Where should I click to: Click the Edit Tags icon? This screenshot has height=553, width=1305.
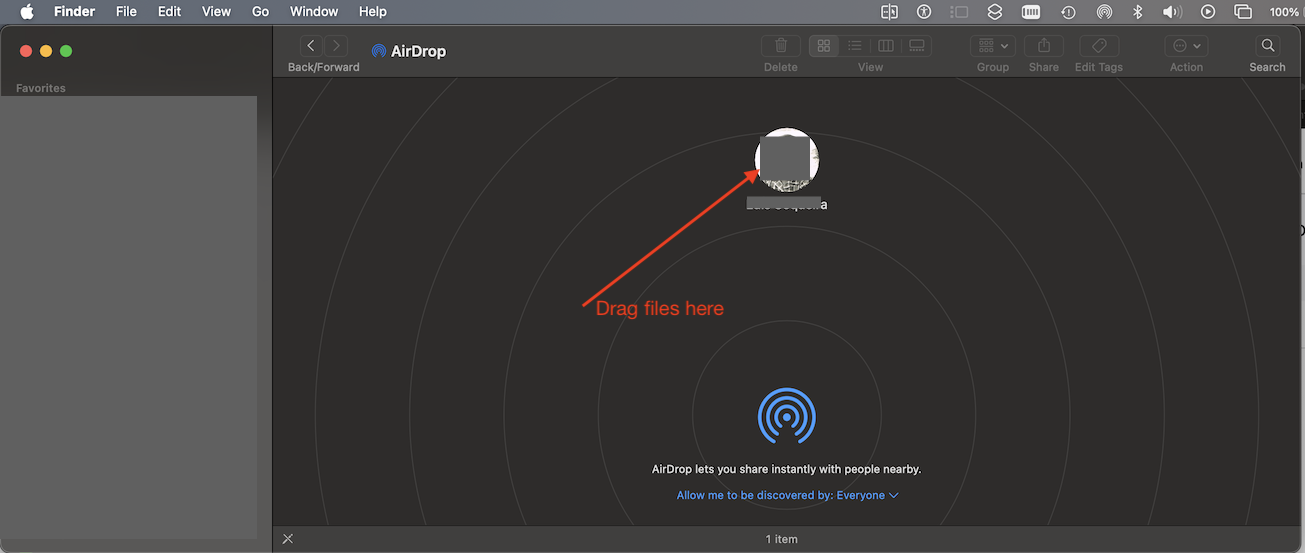click(1099, 46)
